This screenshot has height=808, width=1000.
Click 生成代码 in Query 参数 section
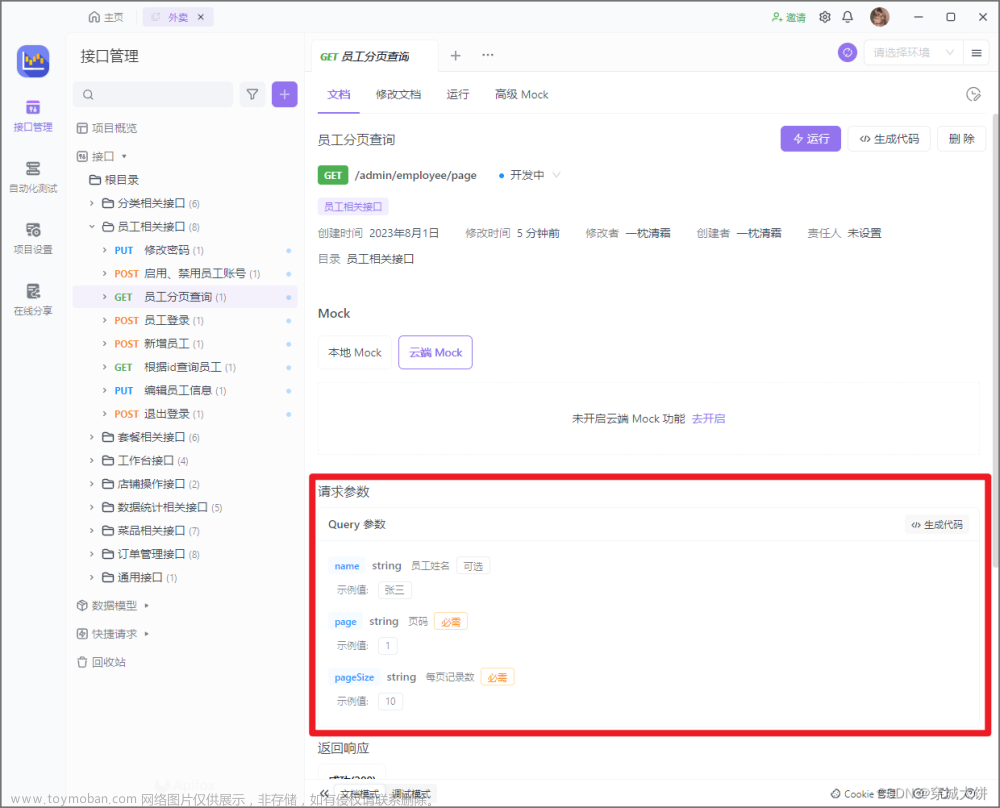[x=937, y=524]
